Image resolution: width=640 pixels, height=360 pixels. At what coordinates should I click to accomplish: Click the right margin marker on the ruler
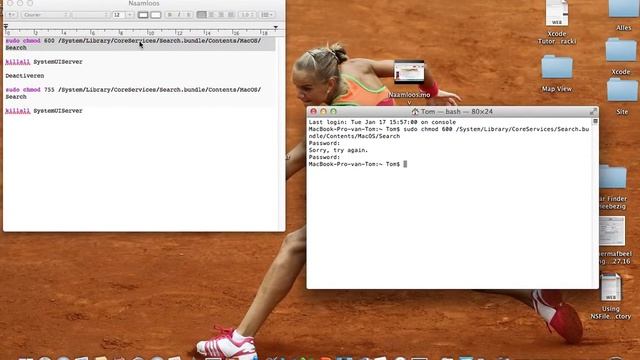pyautogui.click(x=276, y=28)
